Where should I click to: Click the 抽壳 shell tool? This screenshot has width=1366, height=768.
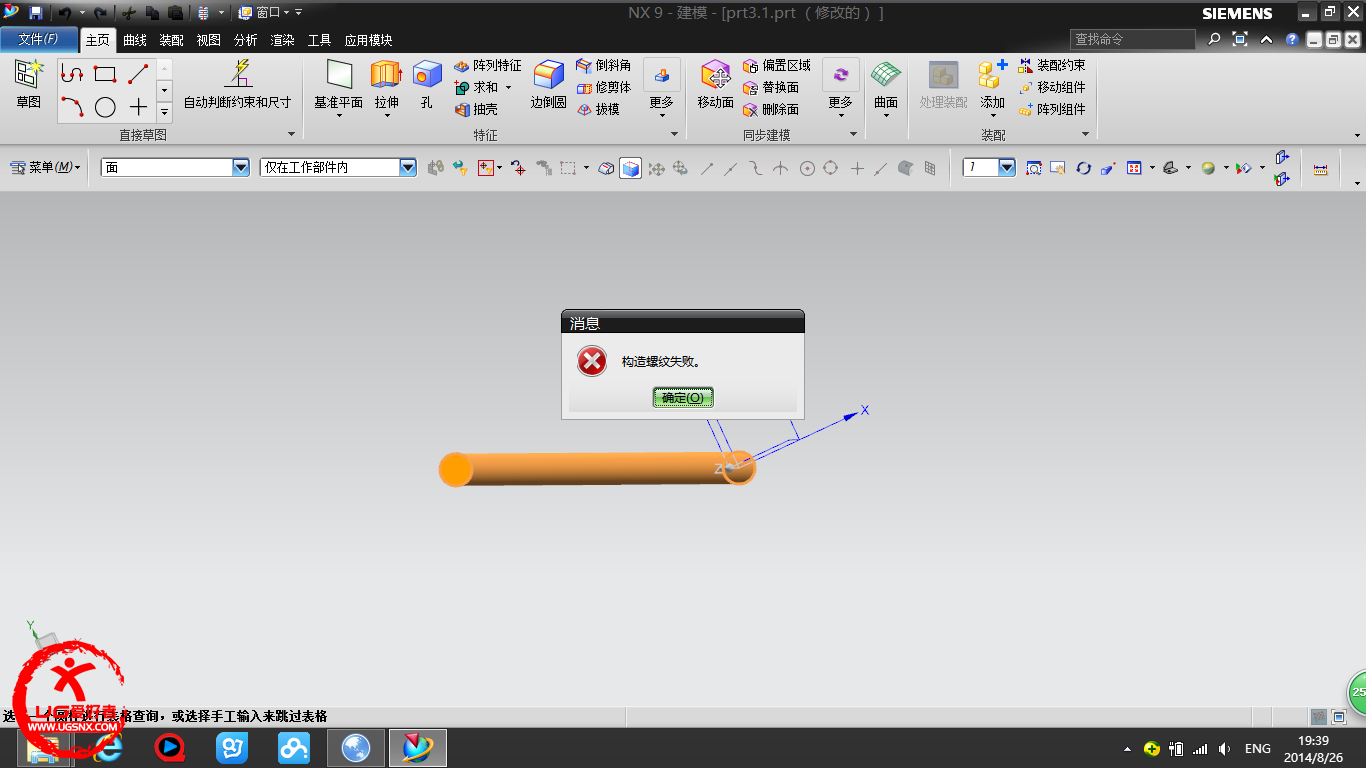[x=476, y=109]
